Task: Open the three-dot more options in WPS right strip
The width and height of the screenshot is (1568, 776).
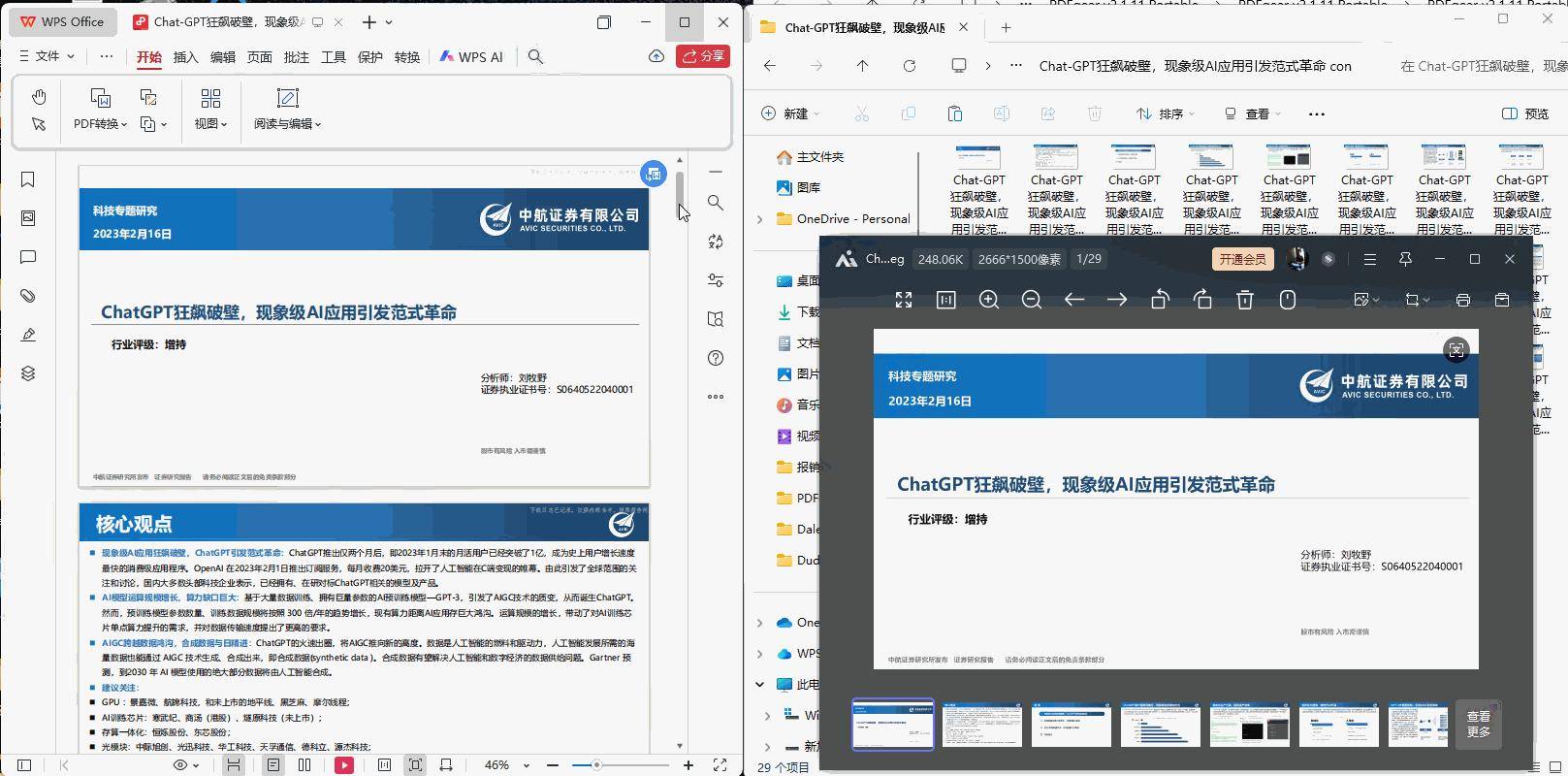Action: (716, 397)
